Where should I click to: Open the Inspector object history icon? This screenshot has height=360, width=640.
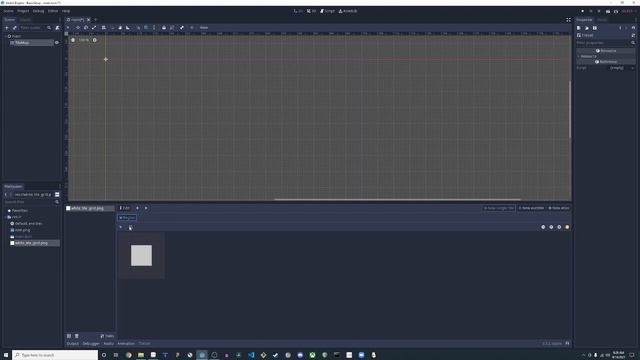(x=633, y=28)
